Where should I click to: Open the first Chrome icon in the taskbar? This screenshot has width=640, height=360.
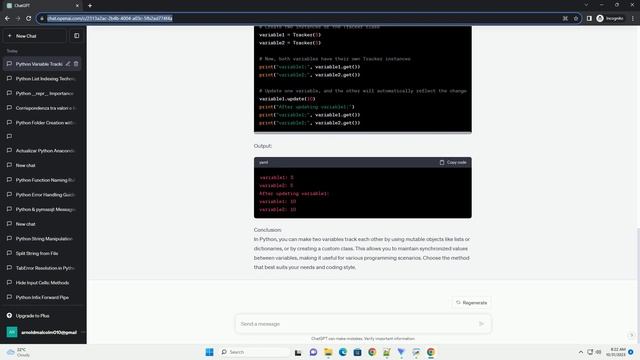pyautogui.click(x=372, y=352)
